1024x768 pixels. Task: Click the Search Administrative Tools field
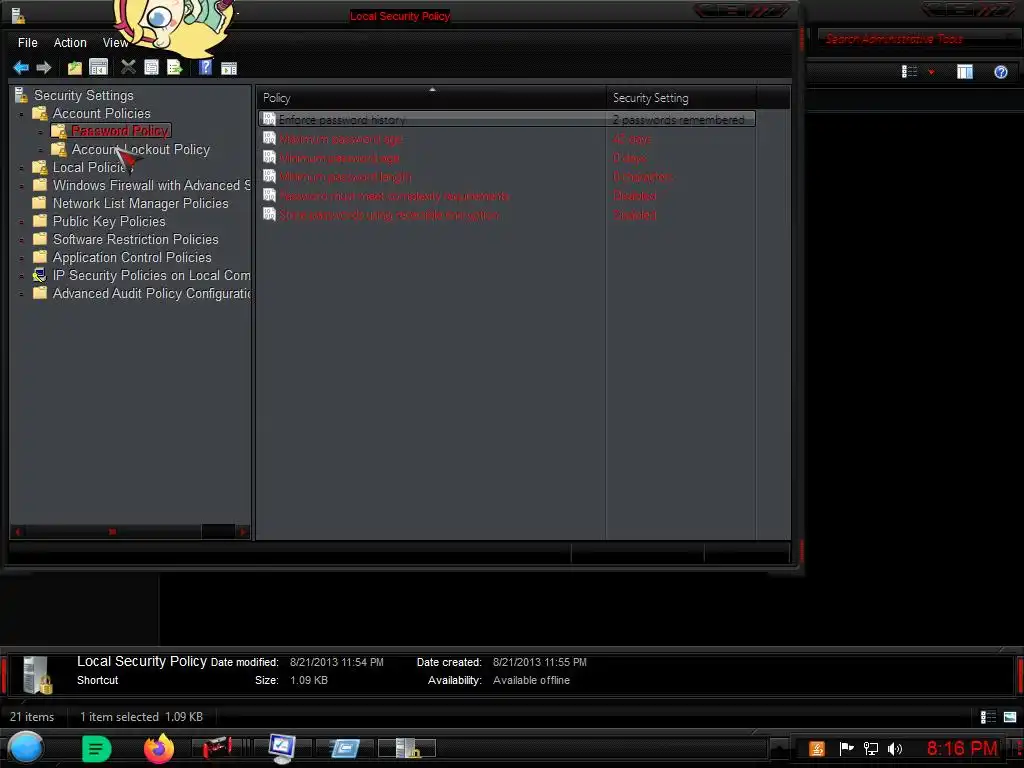(x=918, y=39)
